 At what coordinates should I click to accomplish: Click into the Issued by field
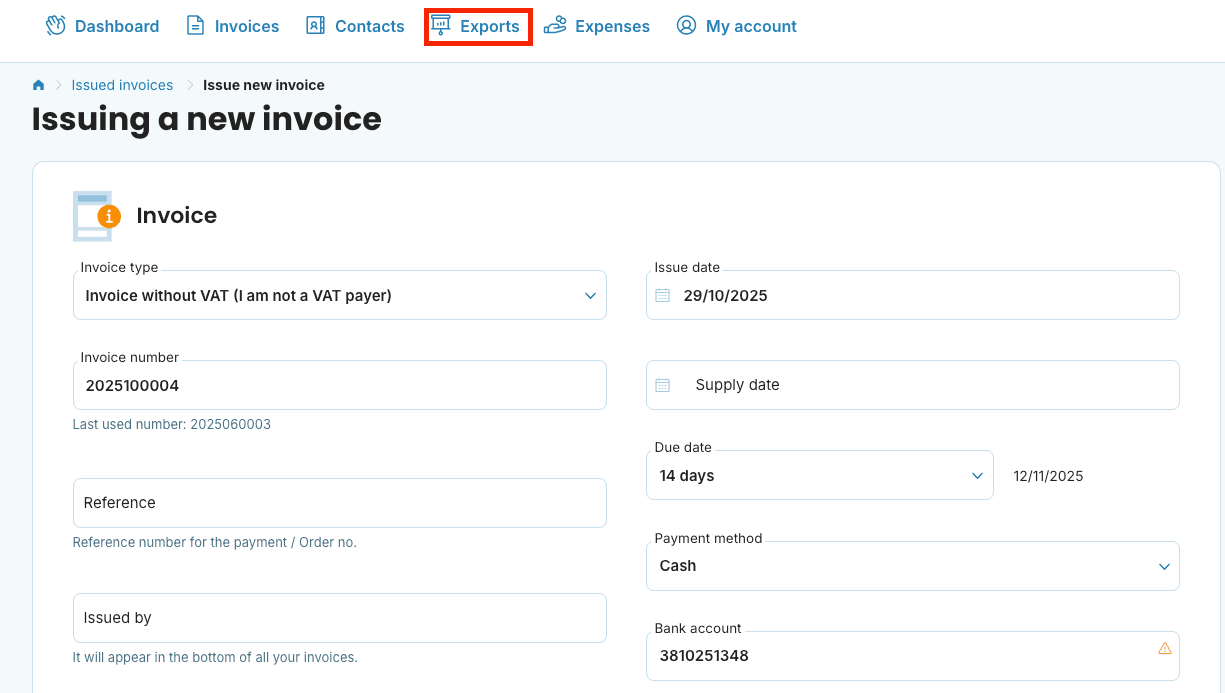[x=340, y=618]
